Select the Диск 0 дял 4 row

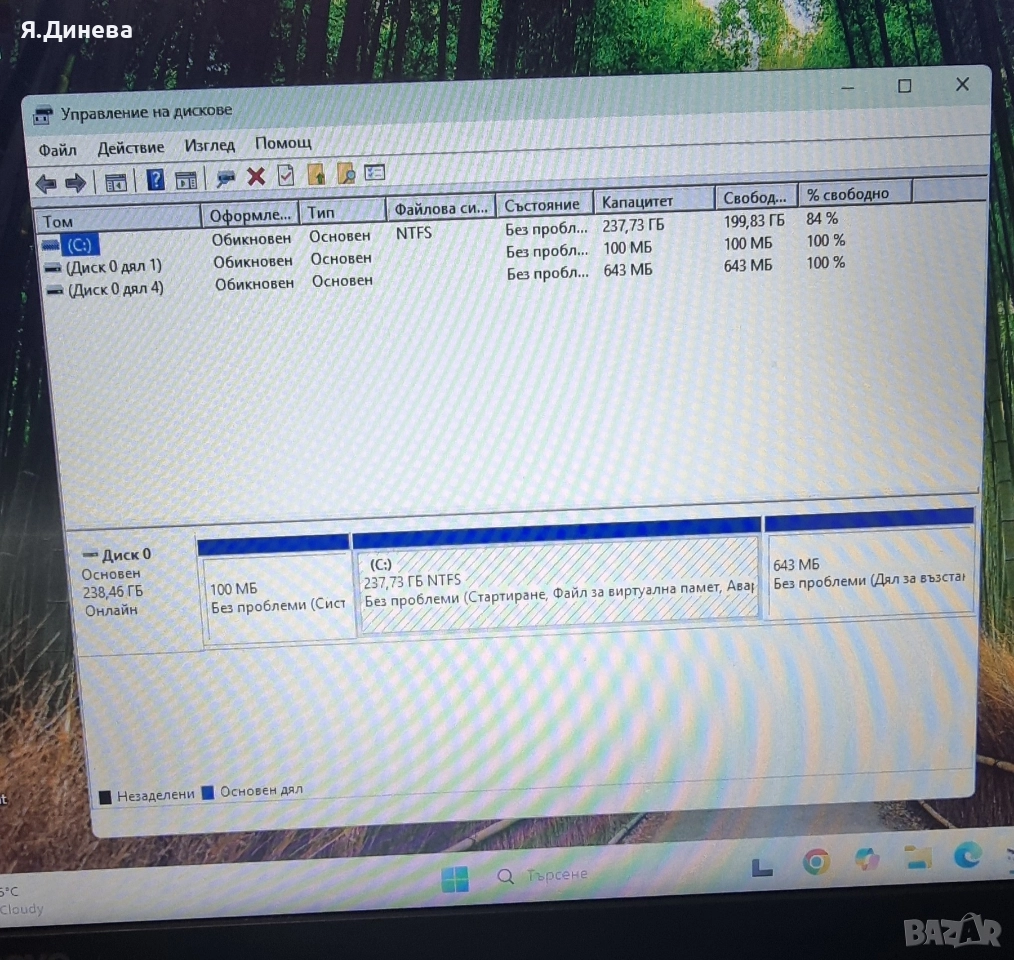click(x=114, y=289)
